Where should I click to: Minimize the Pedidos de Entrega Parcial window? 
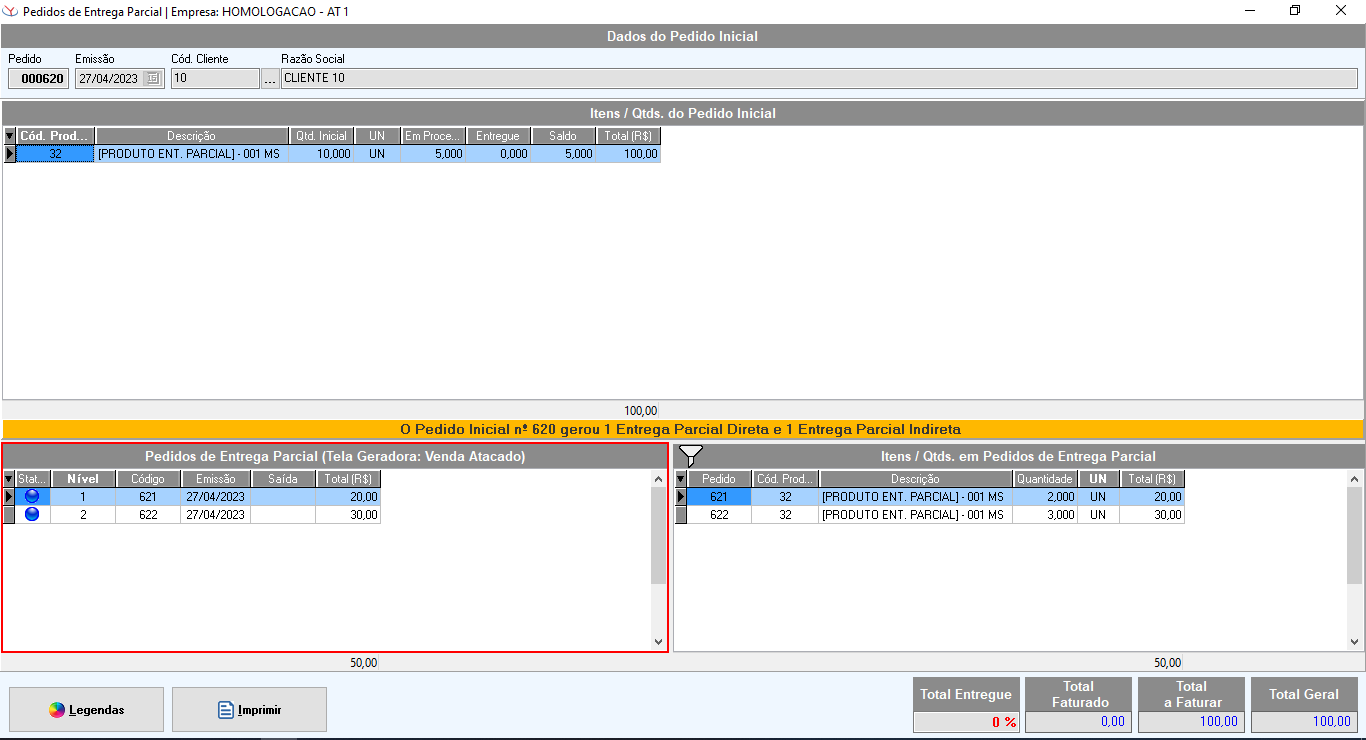[1250, 11]
